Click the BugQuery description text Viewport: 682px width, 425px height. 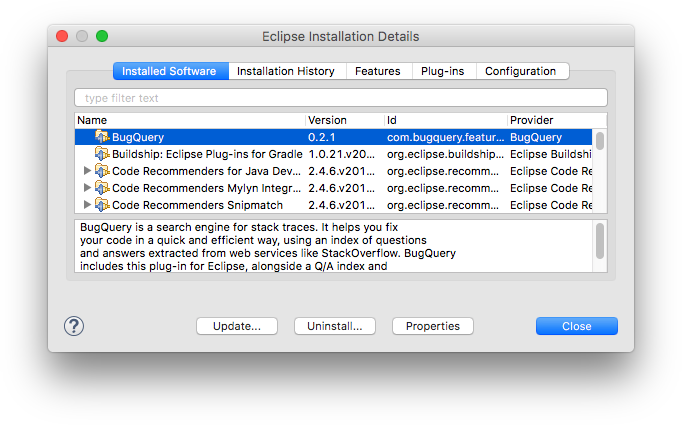(267, 246)
